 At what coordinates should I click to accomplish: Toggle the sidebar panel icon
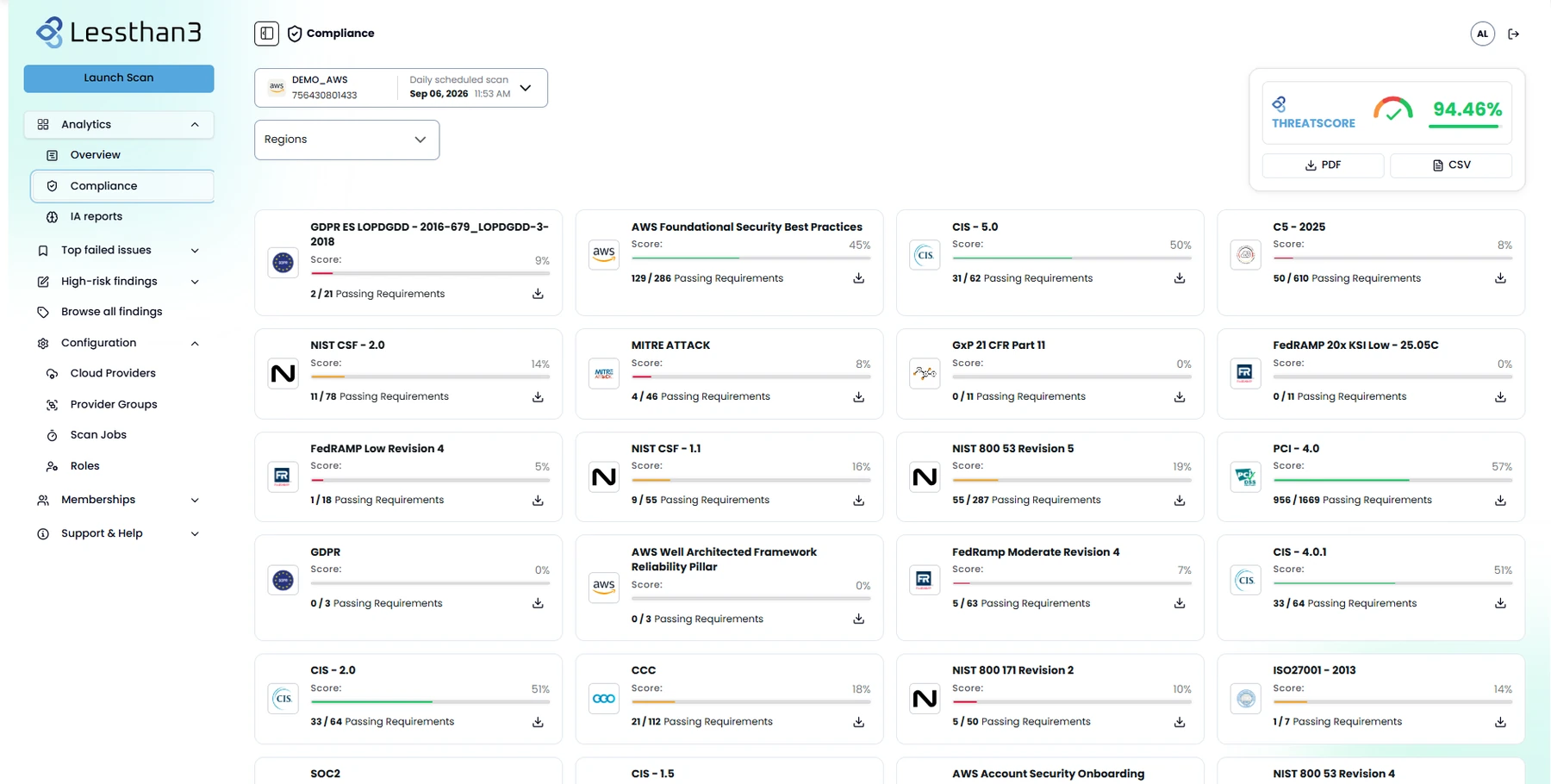click(x=266, y=34)
